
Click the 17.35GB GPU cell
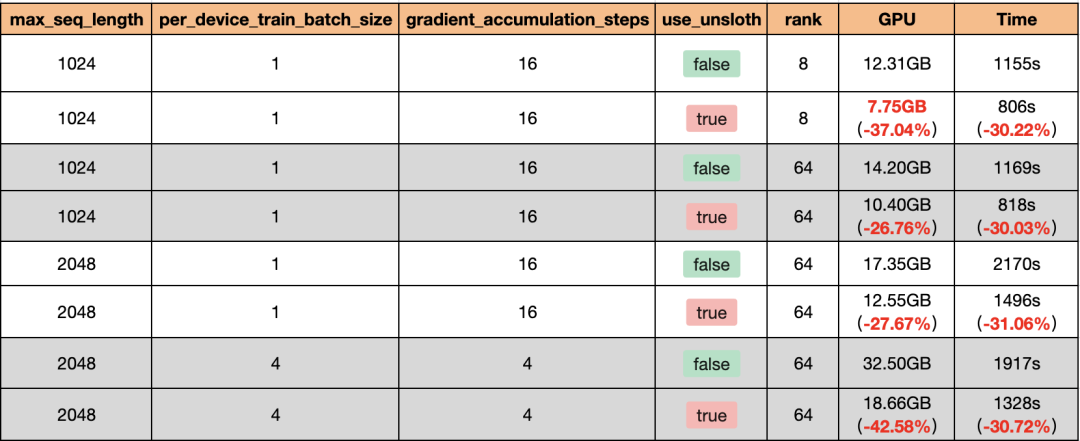[895, 264]
